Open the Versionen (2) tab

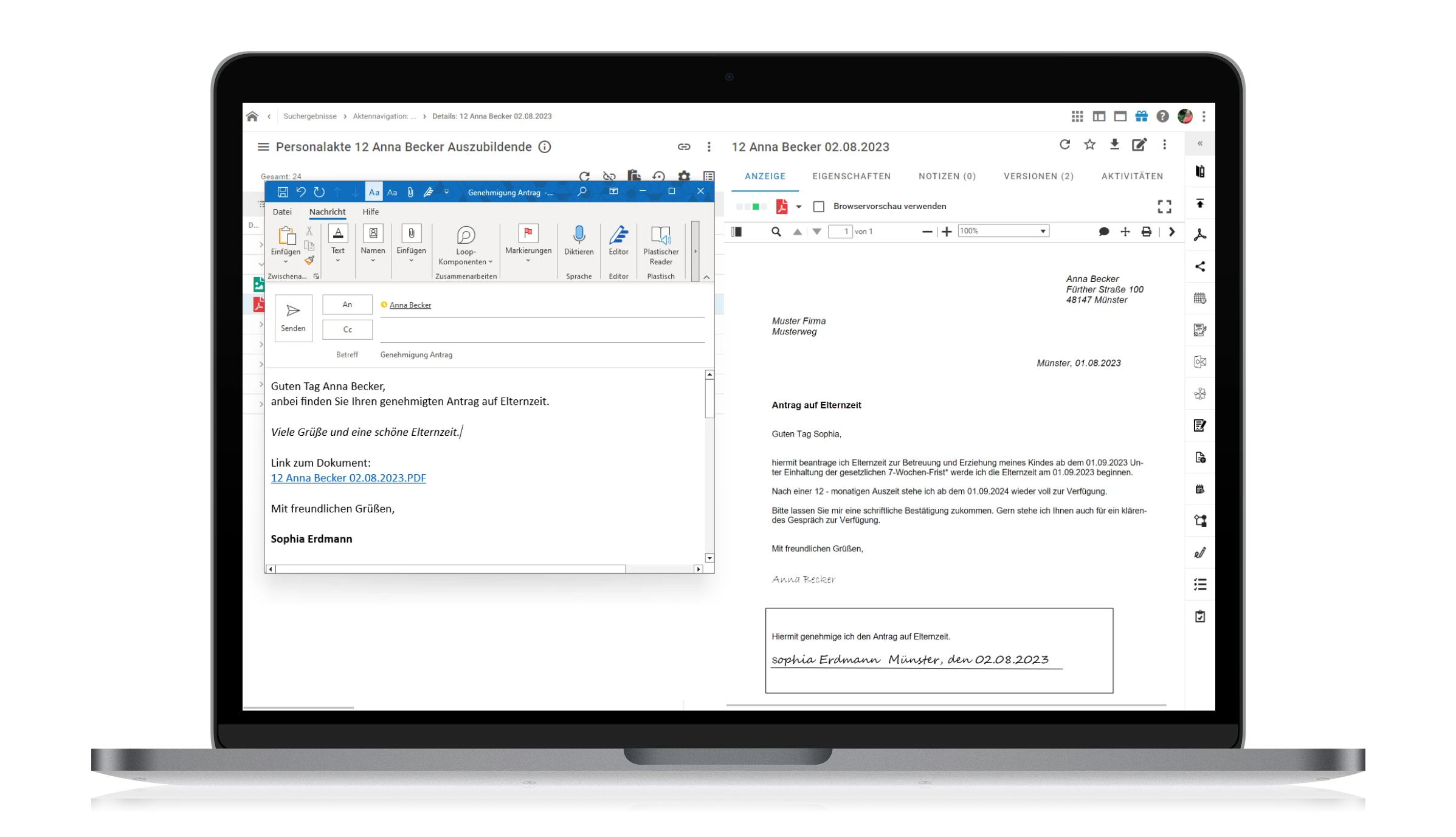tap(1038, 176)
